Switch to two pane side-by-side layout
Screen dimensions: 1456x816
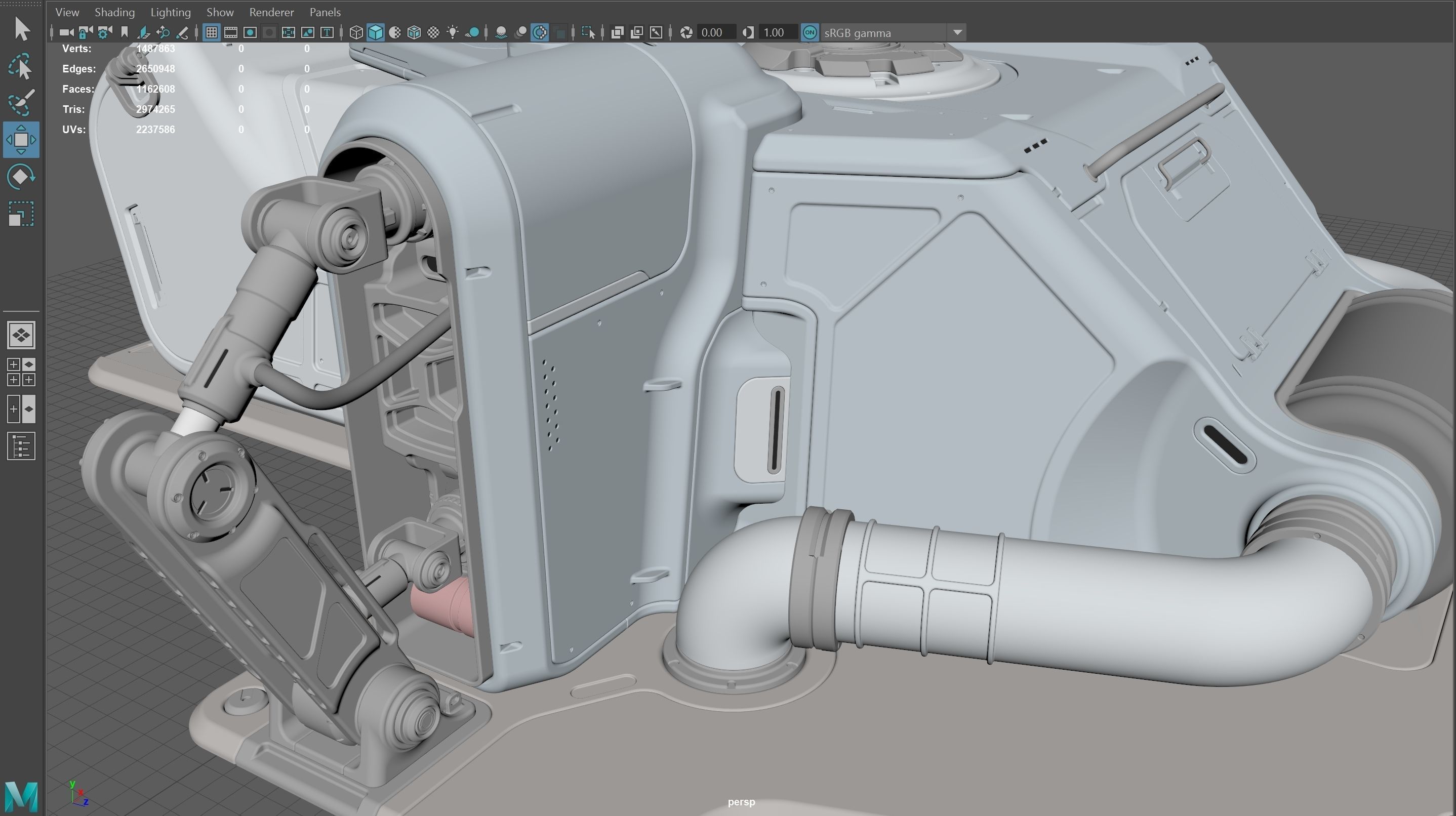[x=21, y=409]
